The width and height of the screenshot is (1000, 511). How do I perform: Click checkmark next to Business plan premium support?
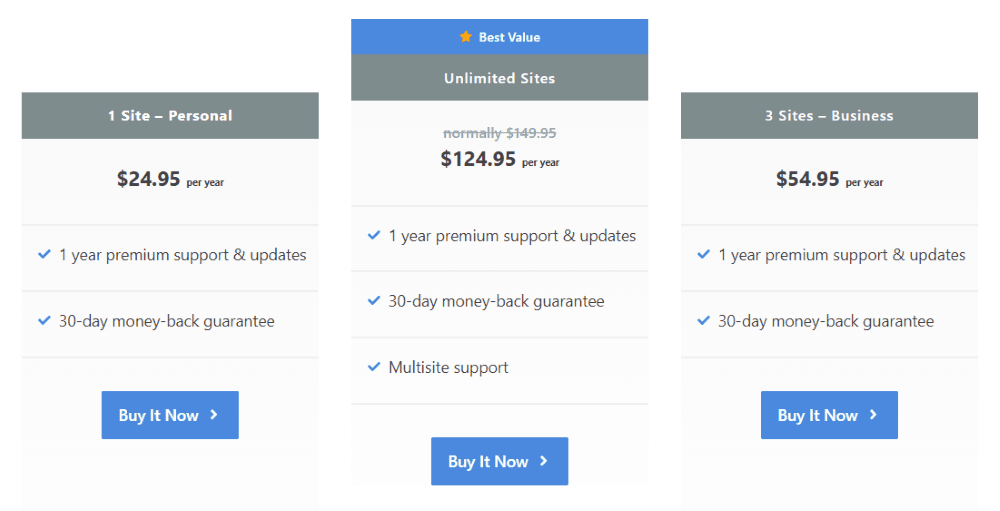pos(703,254)
